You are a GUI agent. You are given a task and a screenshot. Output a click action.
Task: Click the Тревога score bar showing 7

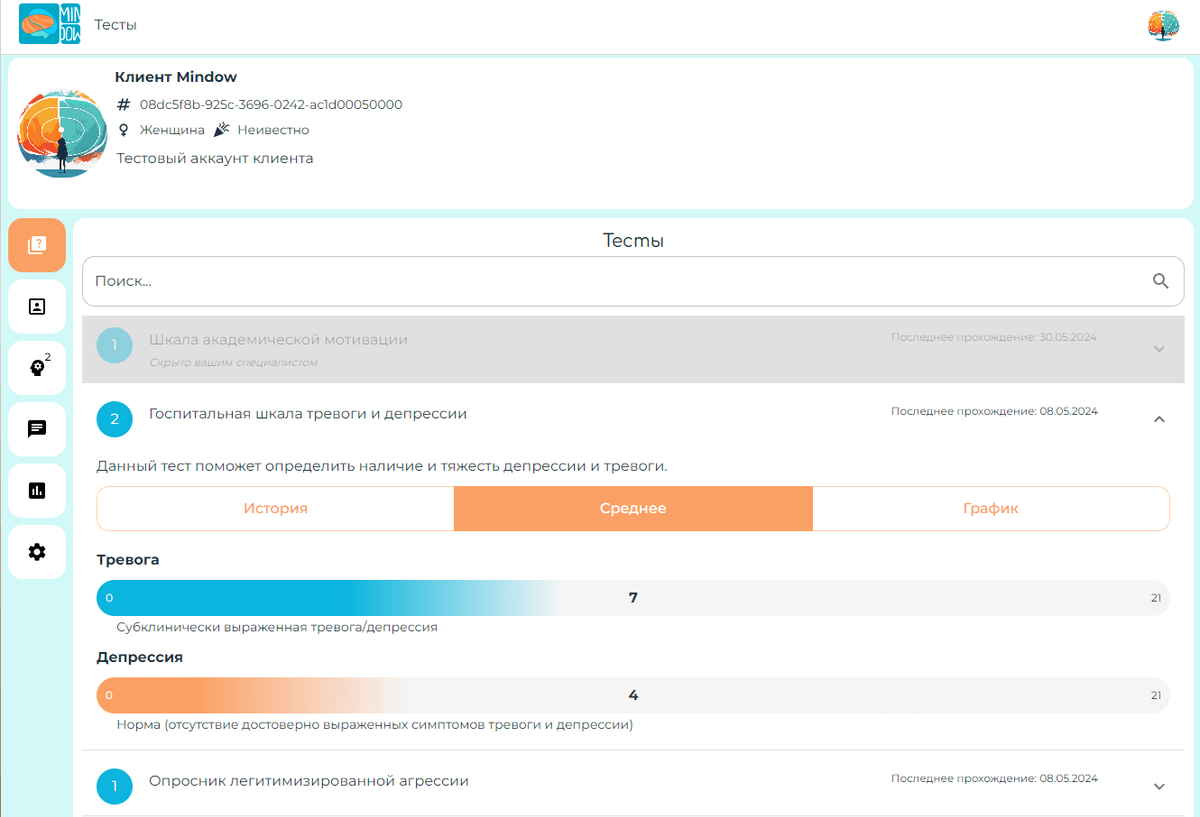633,598
